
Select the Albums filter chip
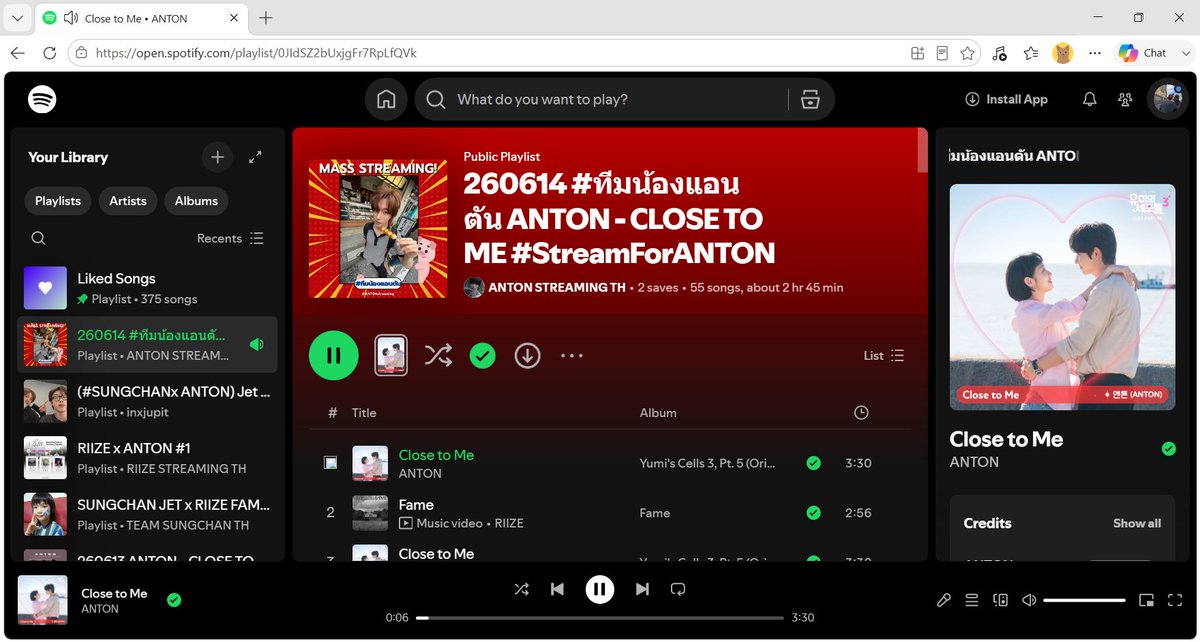[196, 201]
